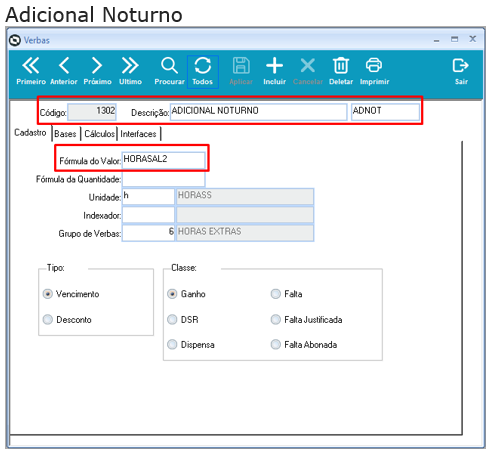
Task: Click the Grupo de Verbas code field 6
Action: (x=148, y=233)
